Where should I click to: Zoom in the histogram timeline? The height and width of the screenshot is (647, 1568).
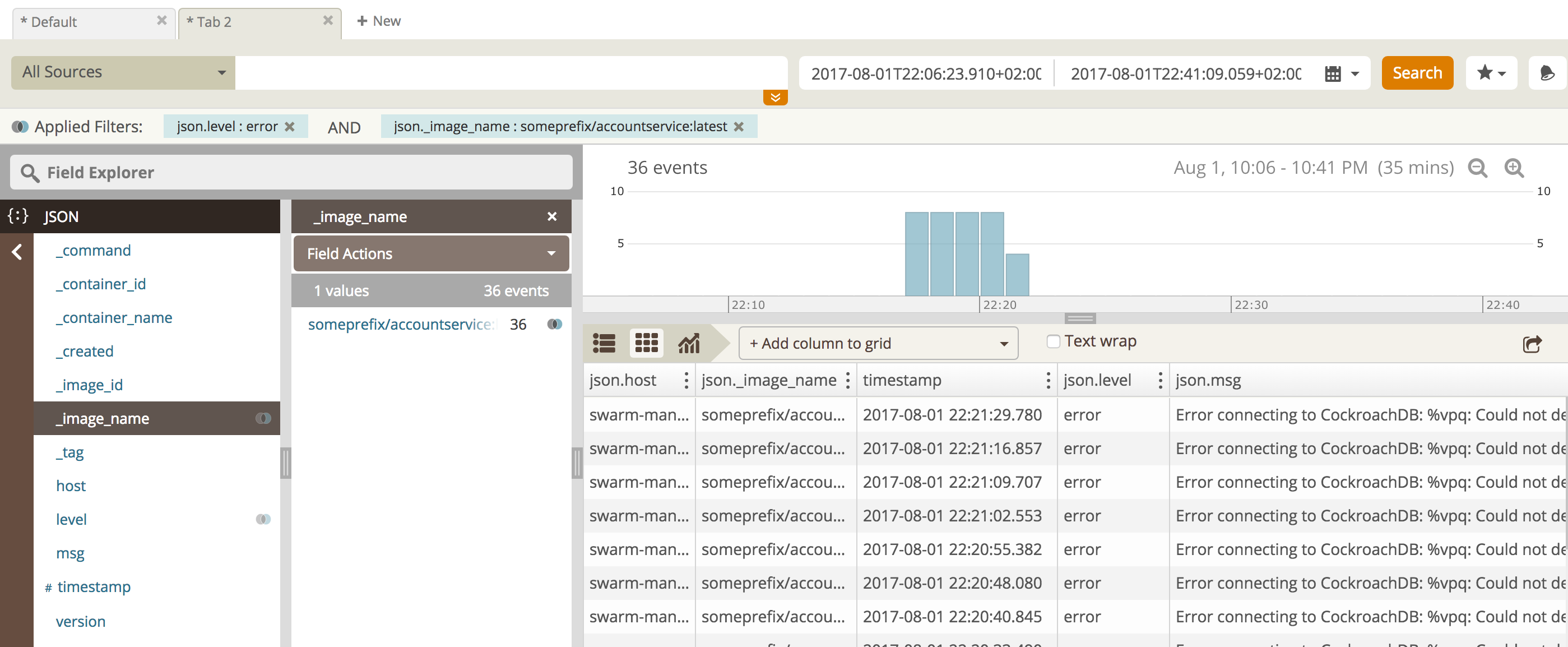1514,168
